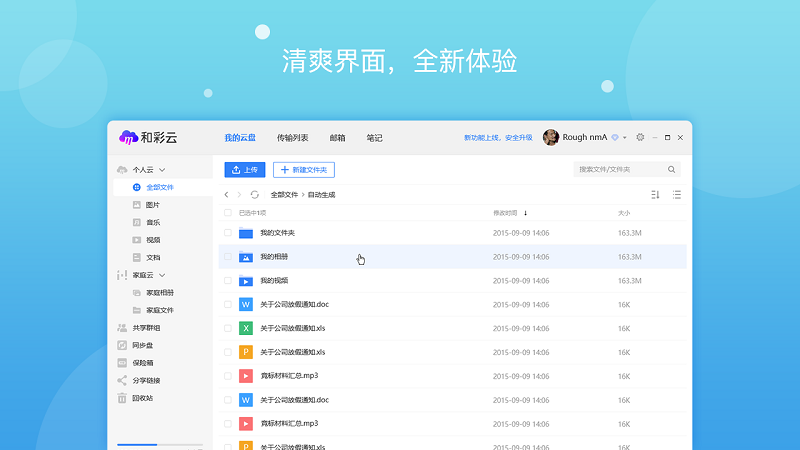800x450 pixels.
Task: Open 分享链接 share links in sidebar
Action: 146,380
